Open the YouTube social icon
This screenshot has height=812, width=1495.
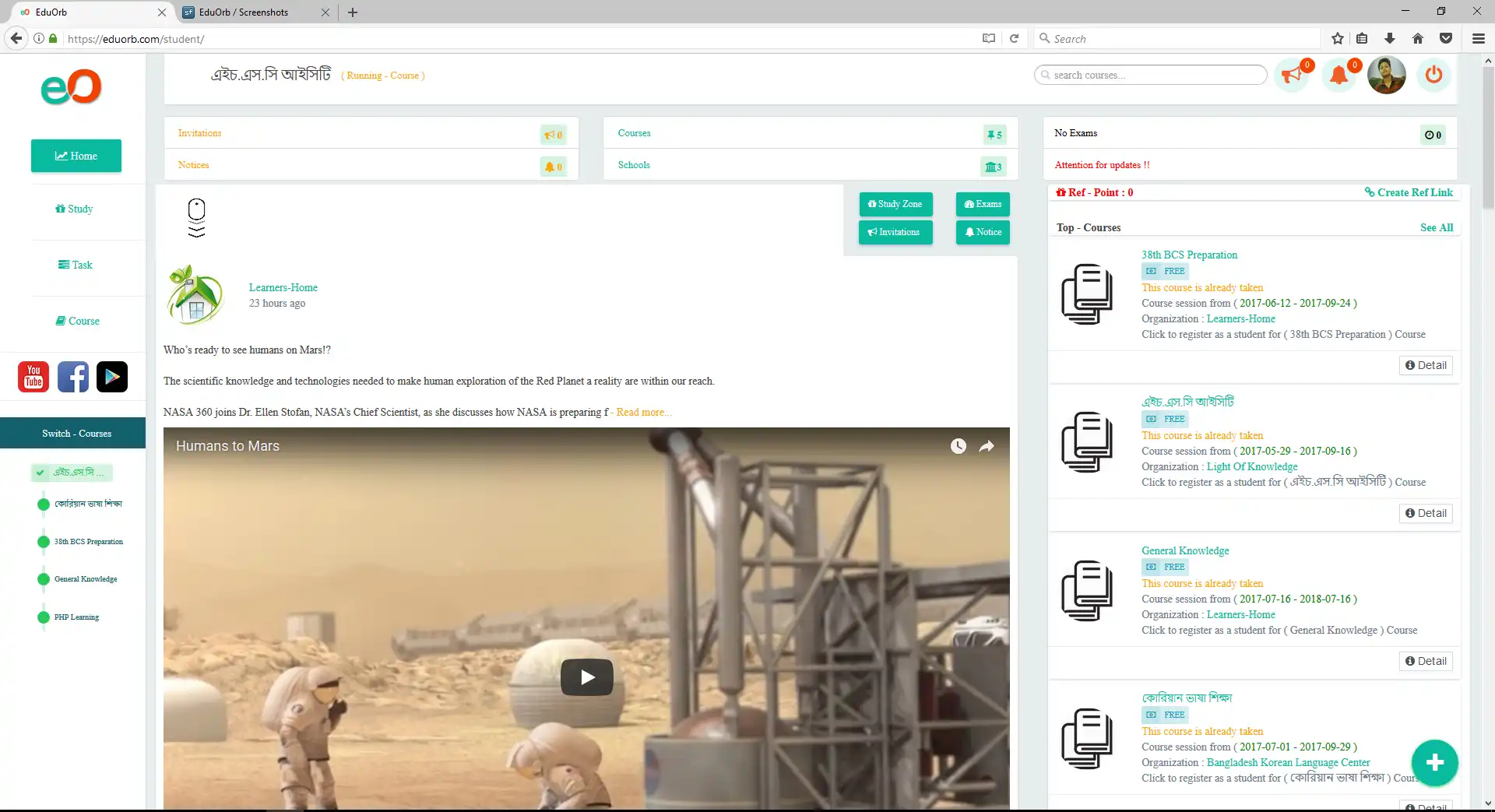click(x=33, y=377)
